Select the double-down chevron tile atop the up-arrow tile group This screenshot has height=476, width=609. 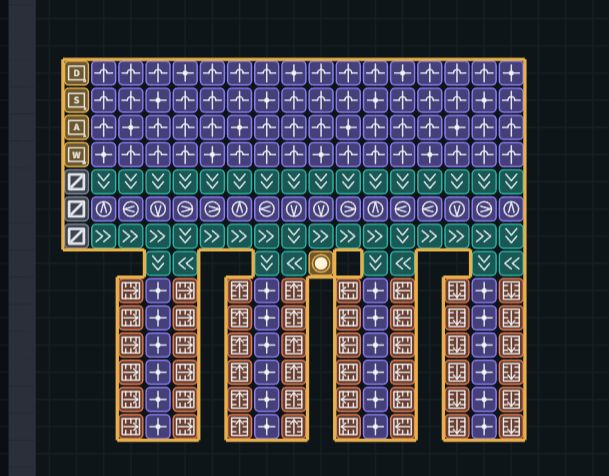point(266,263)
